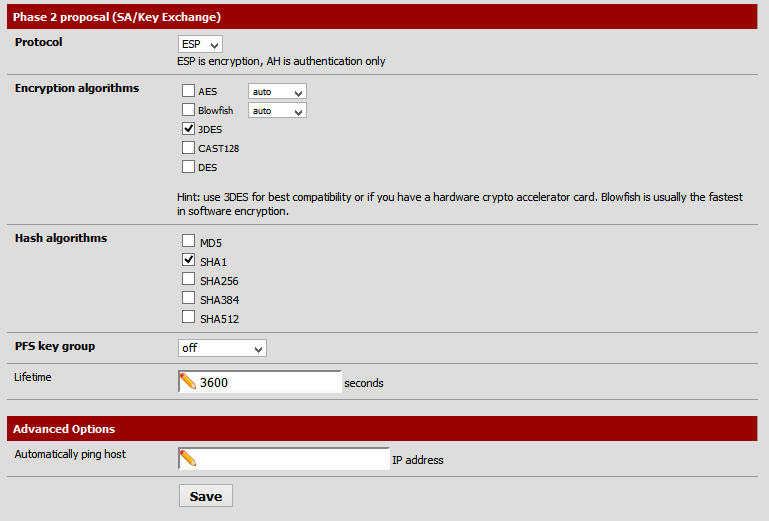This screenshot has height=521, width=769.
Task: Select the SHA512 hash checkbox
Action: click(188, 317)
